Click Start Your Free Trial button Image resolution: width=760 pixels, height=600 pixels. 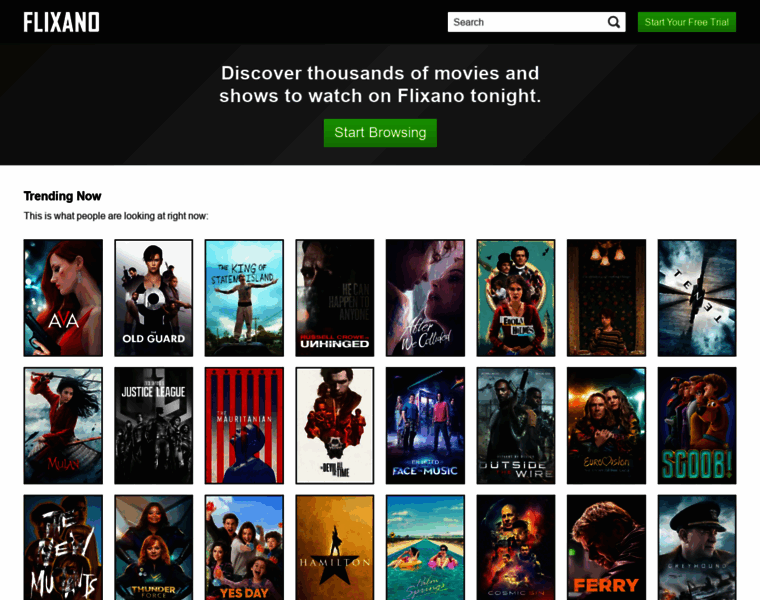point(686,22)
